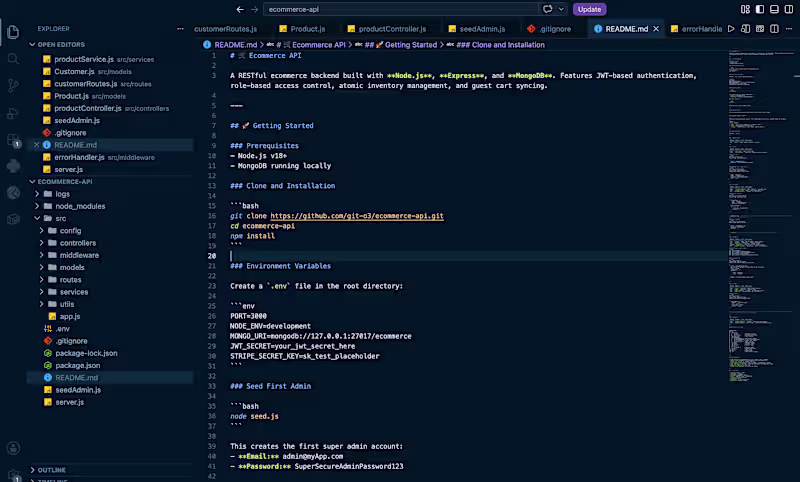The width and height of the screenshot is (800, 482).
Task: Toggle Secondary Side Bar visibility
Action: [x=789, y=9]
